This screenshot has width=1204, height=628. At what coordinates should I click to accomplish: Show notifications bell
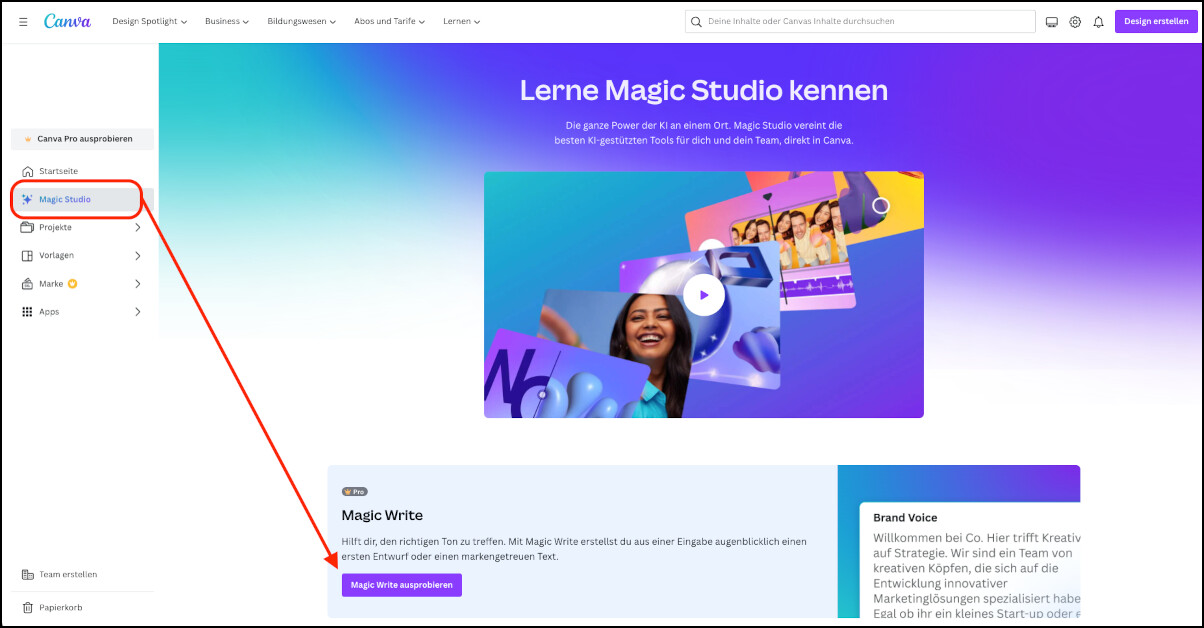pyautogui.click(x=1098, y=22)
